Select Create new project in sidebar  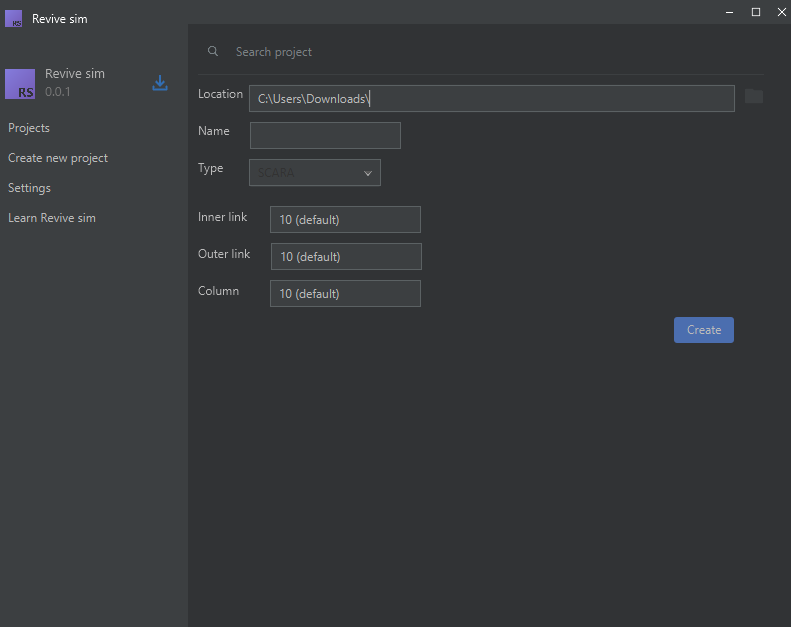(x=58, y=158)
